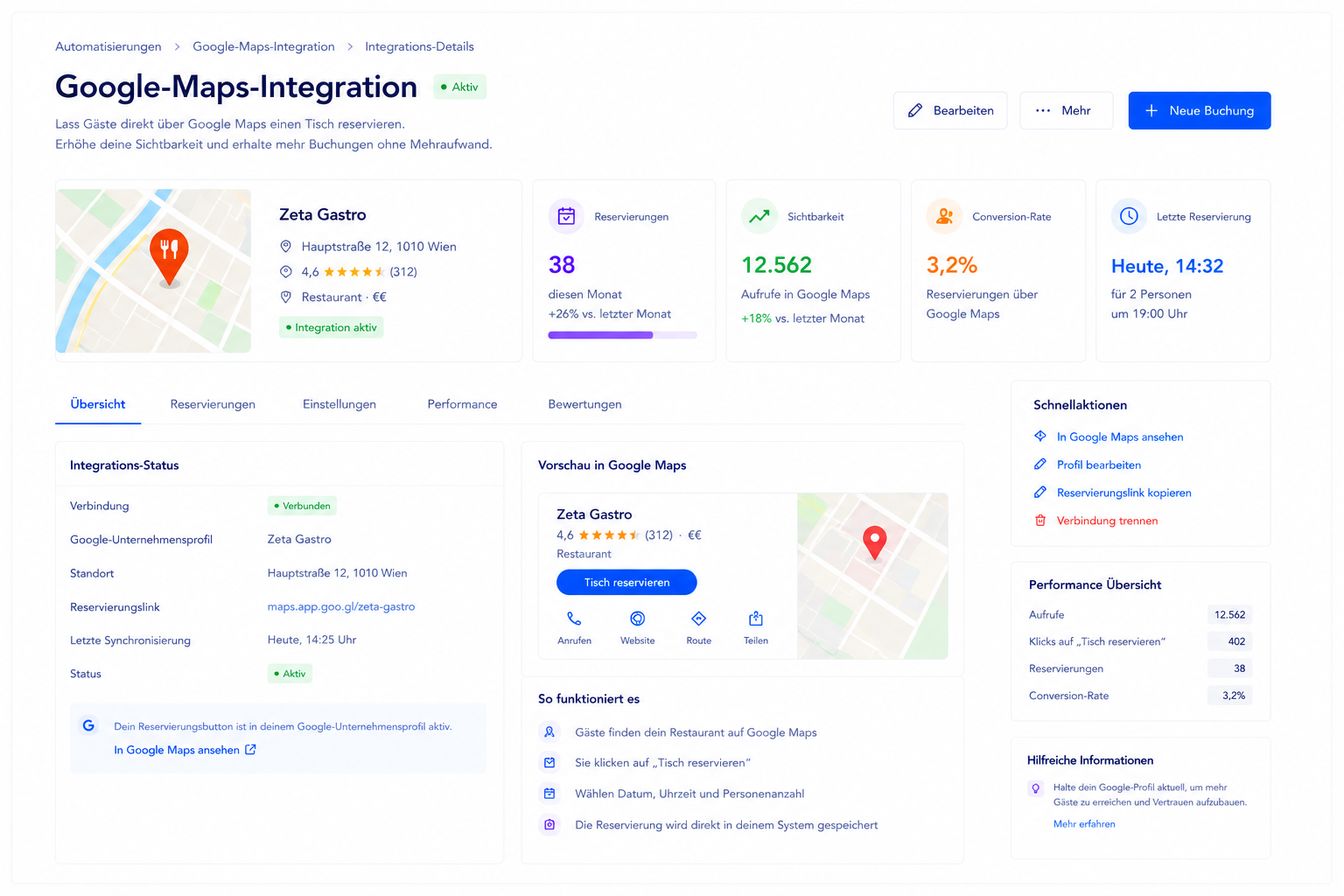Click the restaurant pin on the map
Image resolution: width=1344 pixels, height=896 pixels.
169,256
